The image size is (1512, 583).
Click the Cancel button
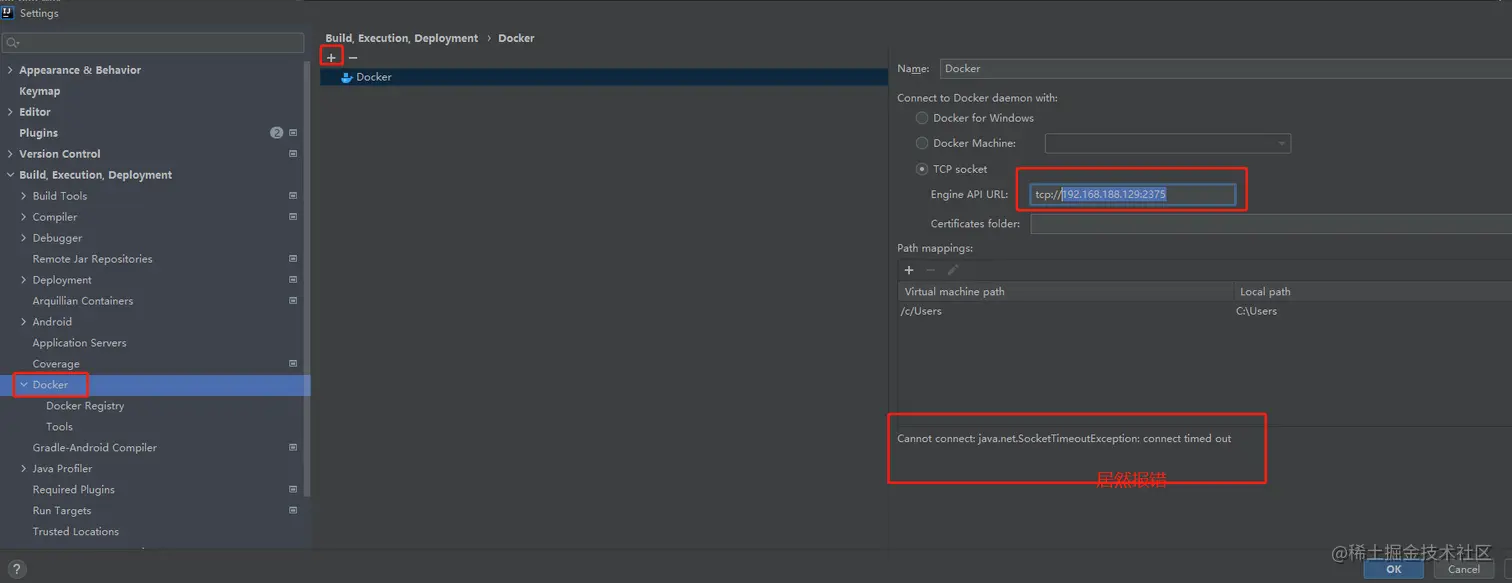pyautogui.click(x=1464, y=569)
